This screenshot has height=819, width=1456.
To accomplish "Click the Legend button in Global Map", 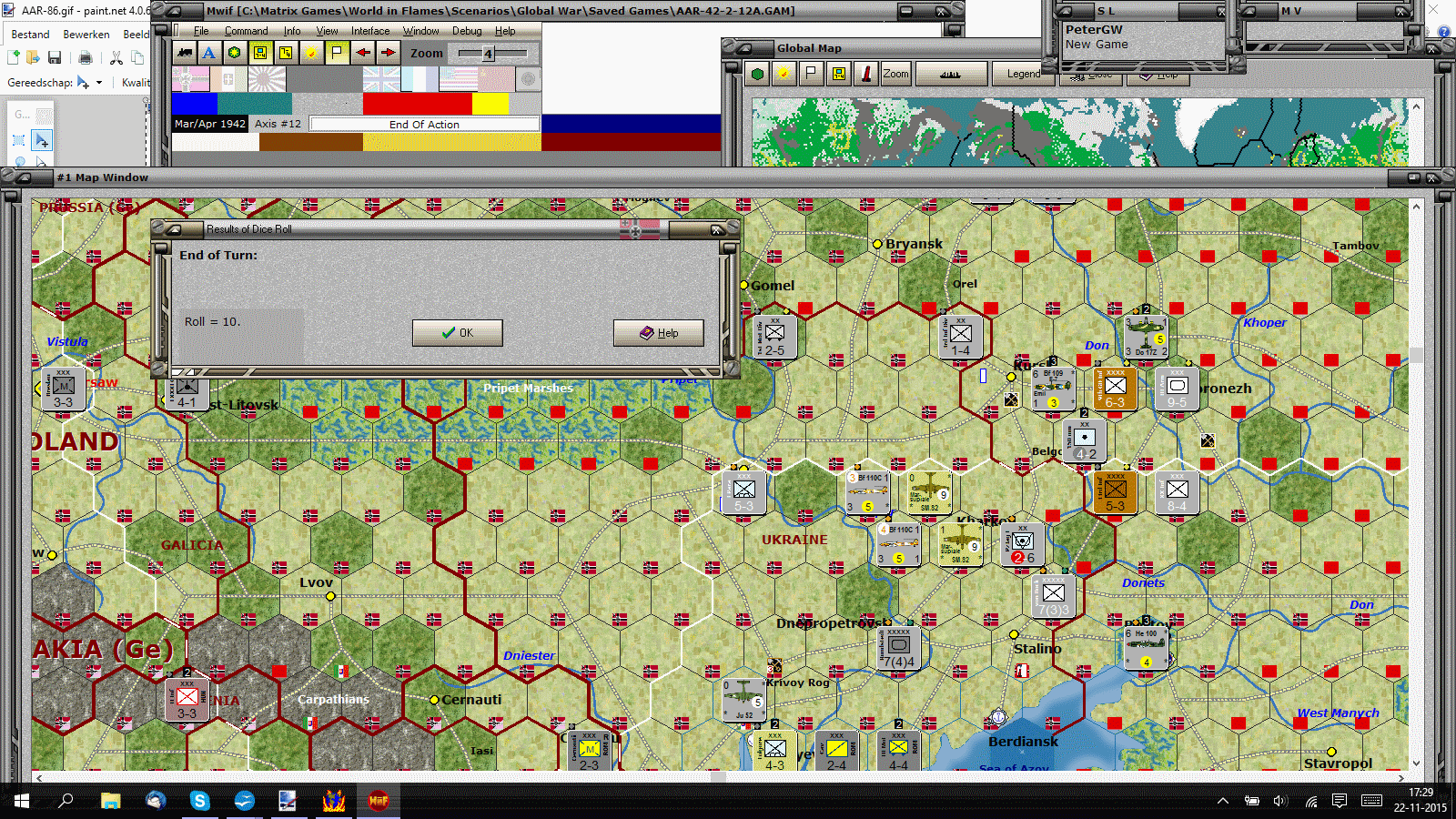I will (x=1023, y=75).
